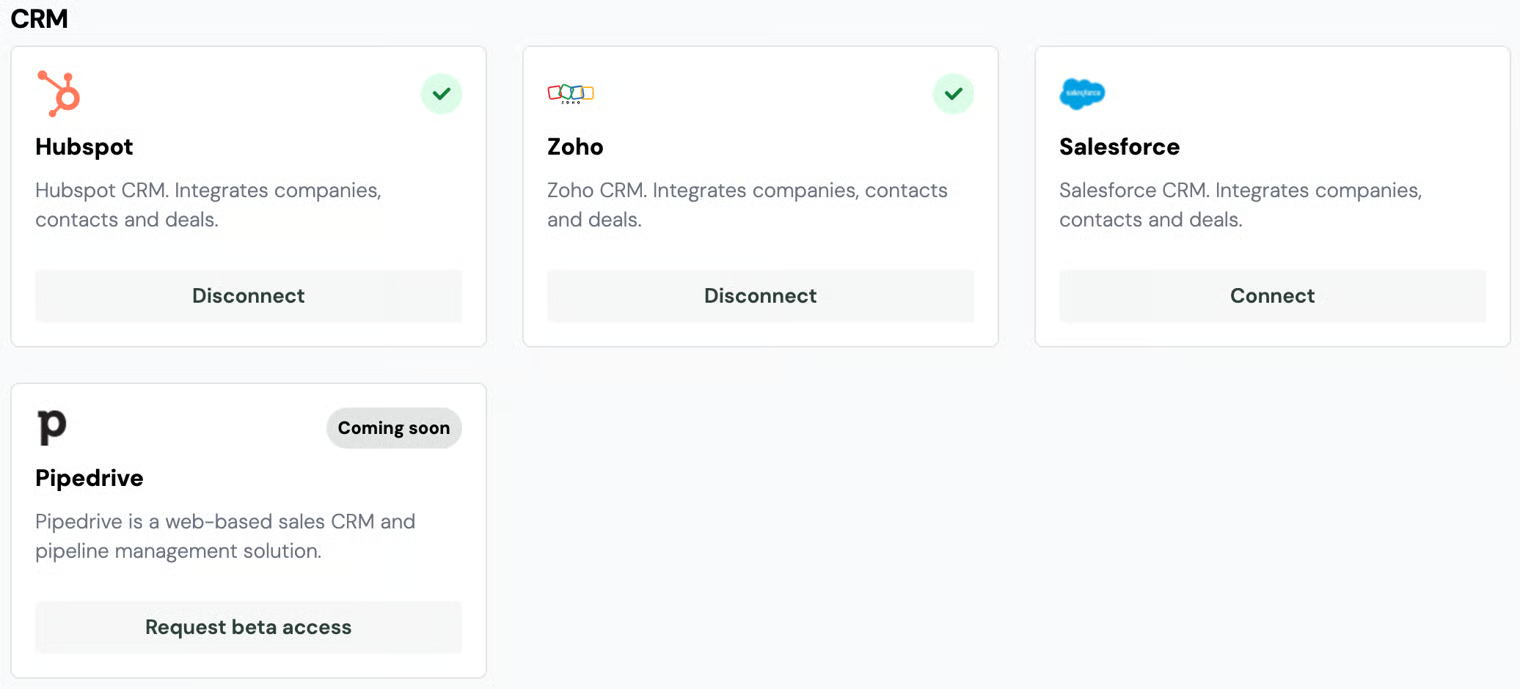This screenshot has width=1520, height=689.
Task: Click Zoho's green connected checkmark
Action: (x=953, y=94)
